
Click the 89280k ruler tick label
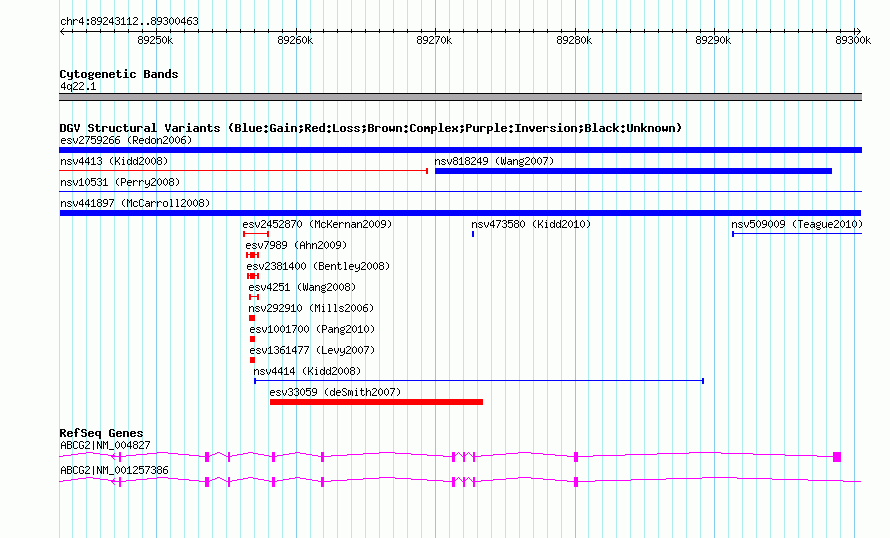tap(574, 40)
